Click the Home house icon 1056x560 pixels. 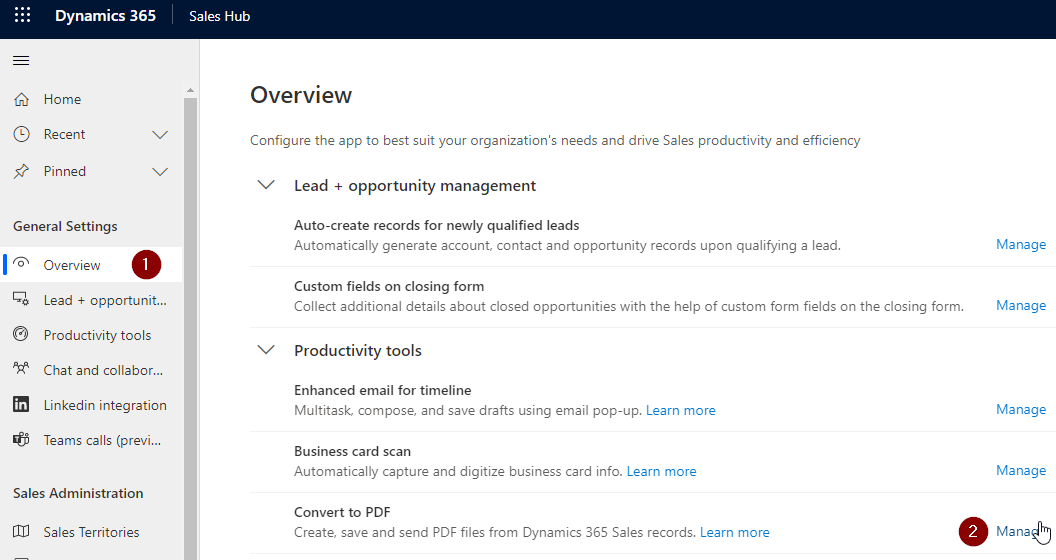22,100
